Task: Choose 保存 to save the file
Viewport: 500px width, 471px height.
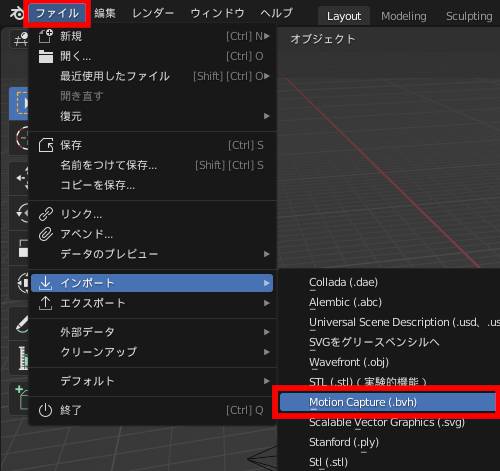Action: pyautogui.click(x=152, y=145)
